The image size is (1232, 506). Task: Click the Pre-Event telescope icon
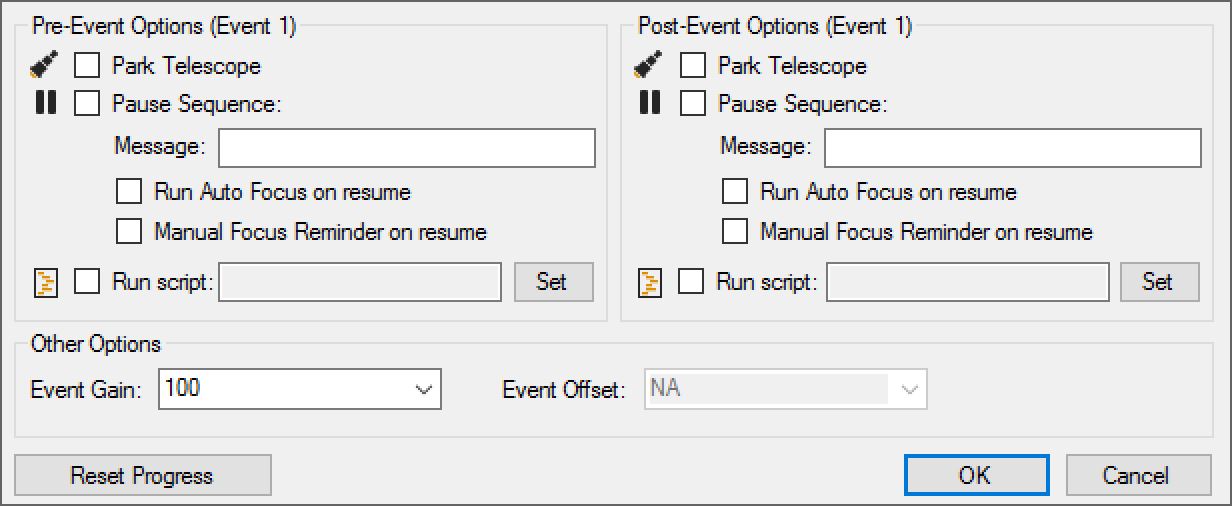click(x=44, y=66)
